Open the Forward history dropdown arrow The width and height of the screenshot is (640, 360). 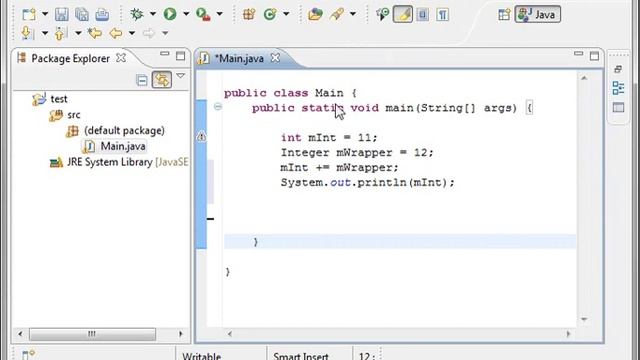pyautogui.click(x=165, y=33)
